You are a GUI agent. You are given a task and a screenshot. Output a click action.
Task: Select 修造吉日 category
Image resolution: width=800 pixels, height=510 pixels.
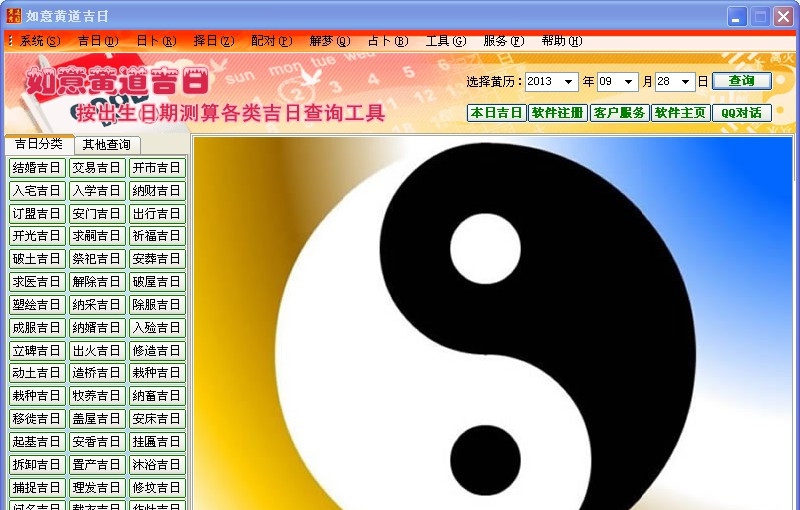[x=157, y=350]
